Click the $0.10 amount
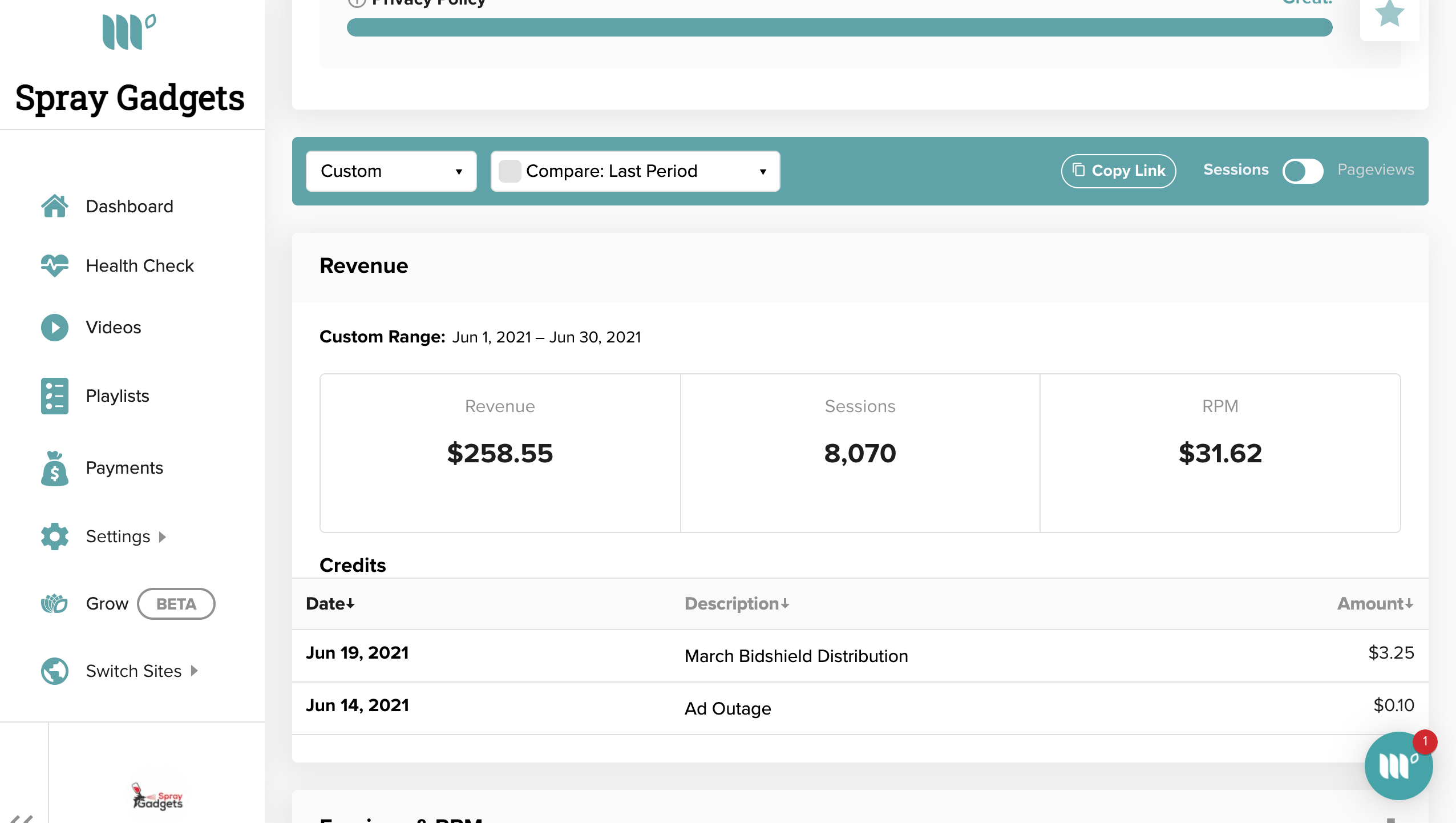 pos(1393,705)
